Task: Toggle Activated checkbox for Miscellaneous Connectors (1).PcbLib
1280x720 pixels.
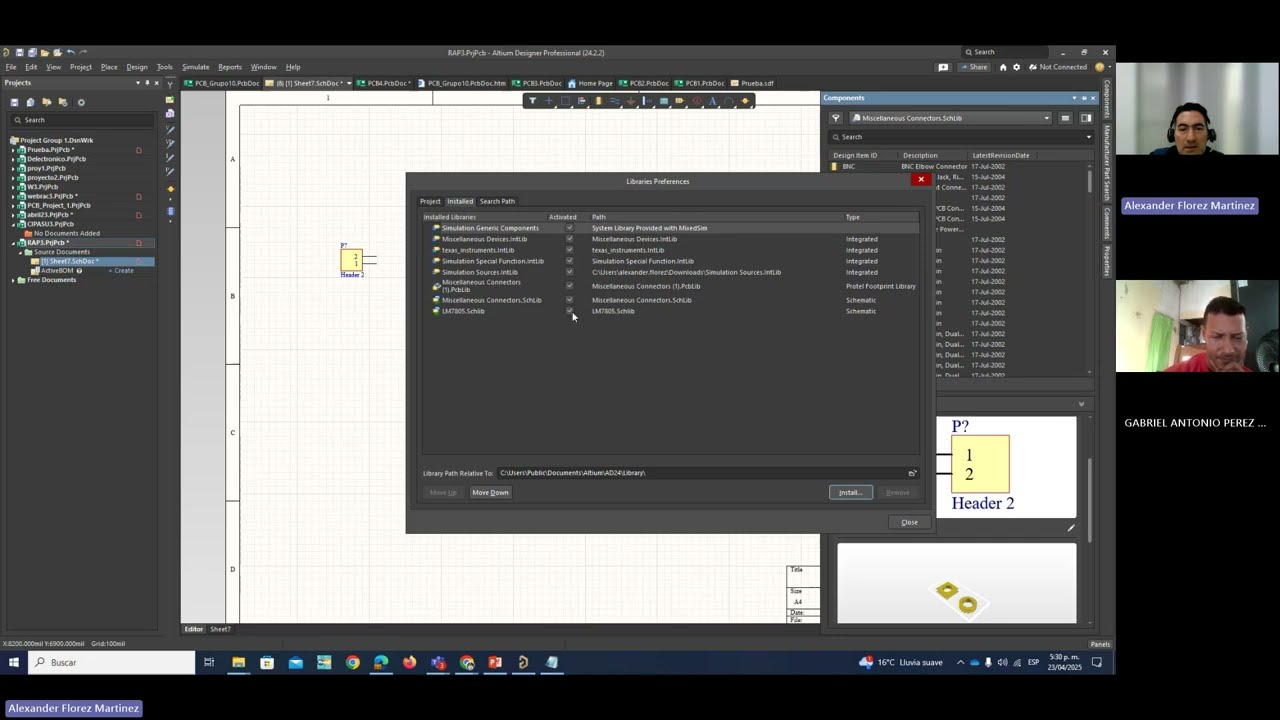Action: pyautogui.click(x=570, y=286)
